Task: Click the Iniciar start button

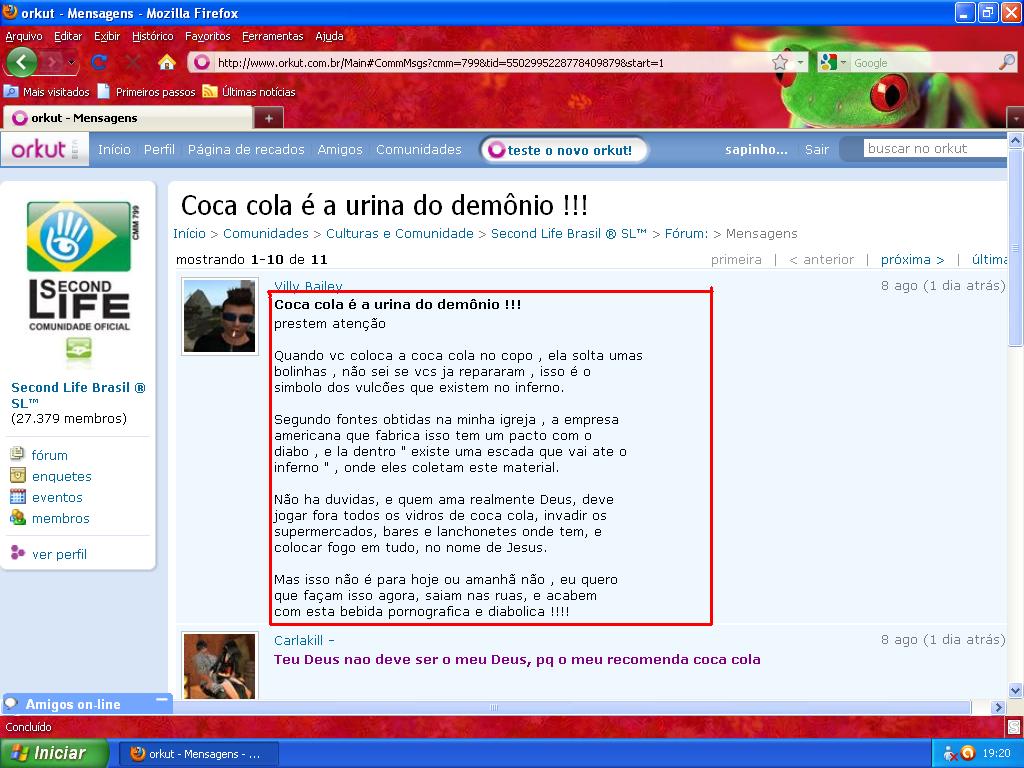Action: pyautogui.click(x=53, y=753)
